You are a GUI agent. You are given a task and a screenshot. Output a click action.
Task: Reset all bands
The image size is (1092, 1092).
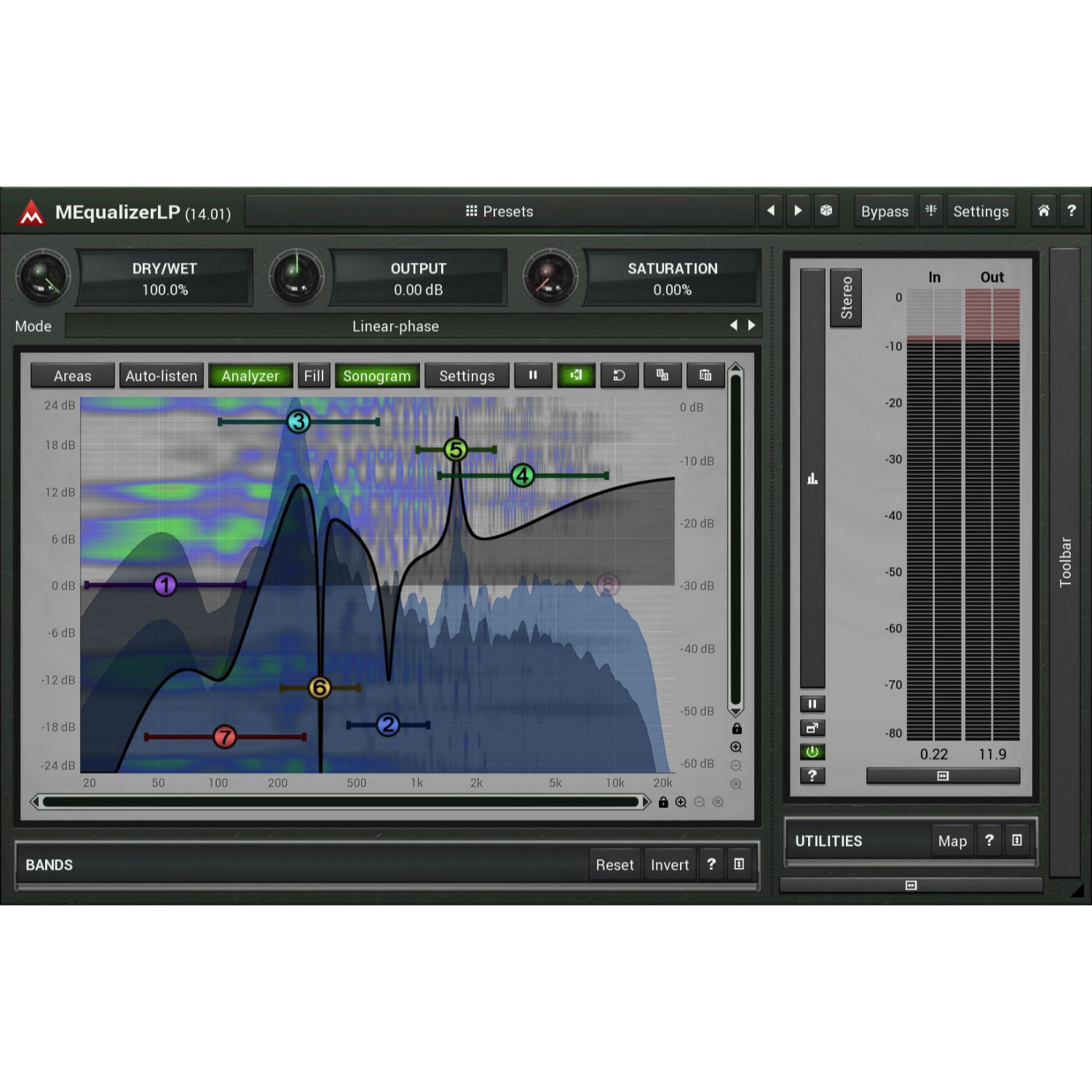[615, 864]
